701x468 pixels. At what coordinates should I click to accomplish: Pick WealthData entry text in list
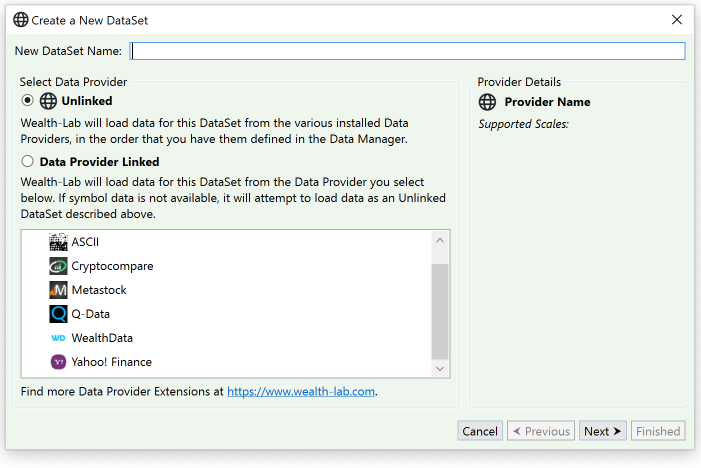(x=102, y=338)
